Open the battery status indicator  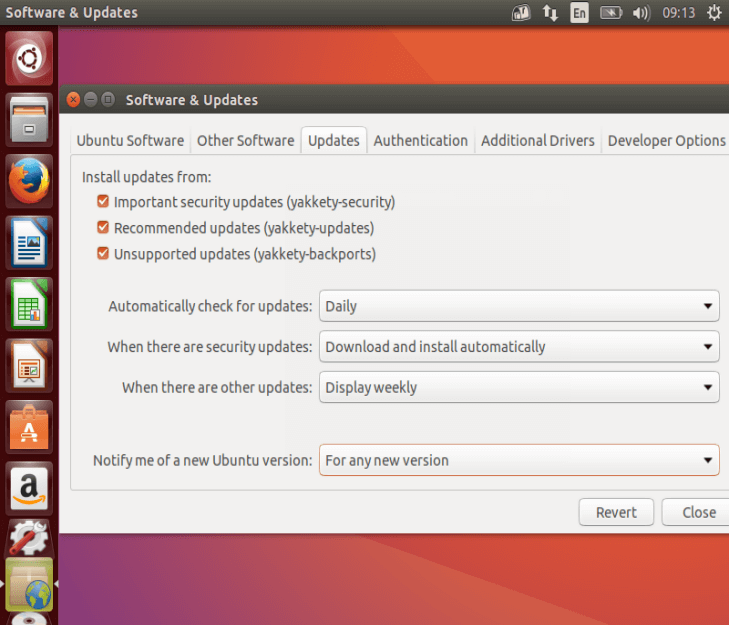coord(611,13)
